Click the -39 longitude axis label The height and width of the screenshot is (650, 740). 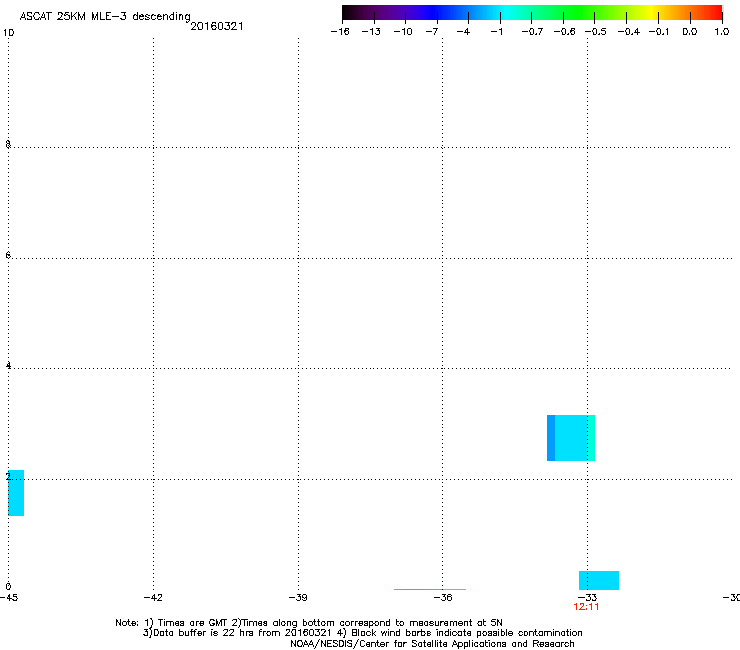click(x=298, y=598)
